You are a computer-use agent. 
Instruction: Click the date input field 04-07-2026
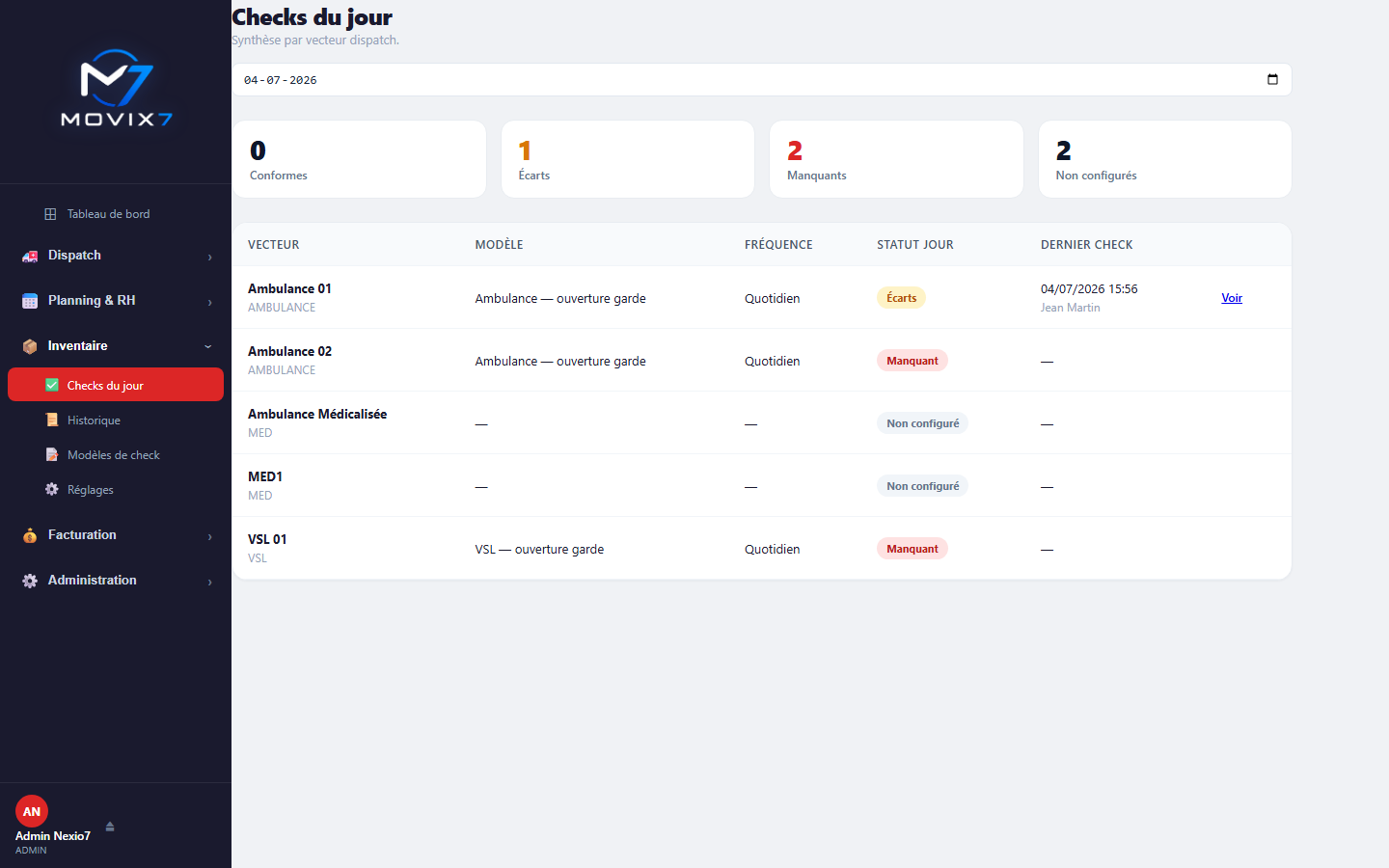pos(761,79)
